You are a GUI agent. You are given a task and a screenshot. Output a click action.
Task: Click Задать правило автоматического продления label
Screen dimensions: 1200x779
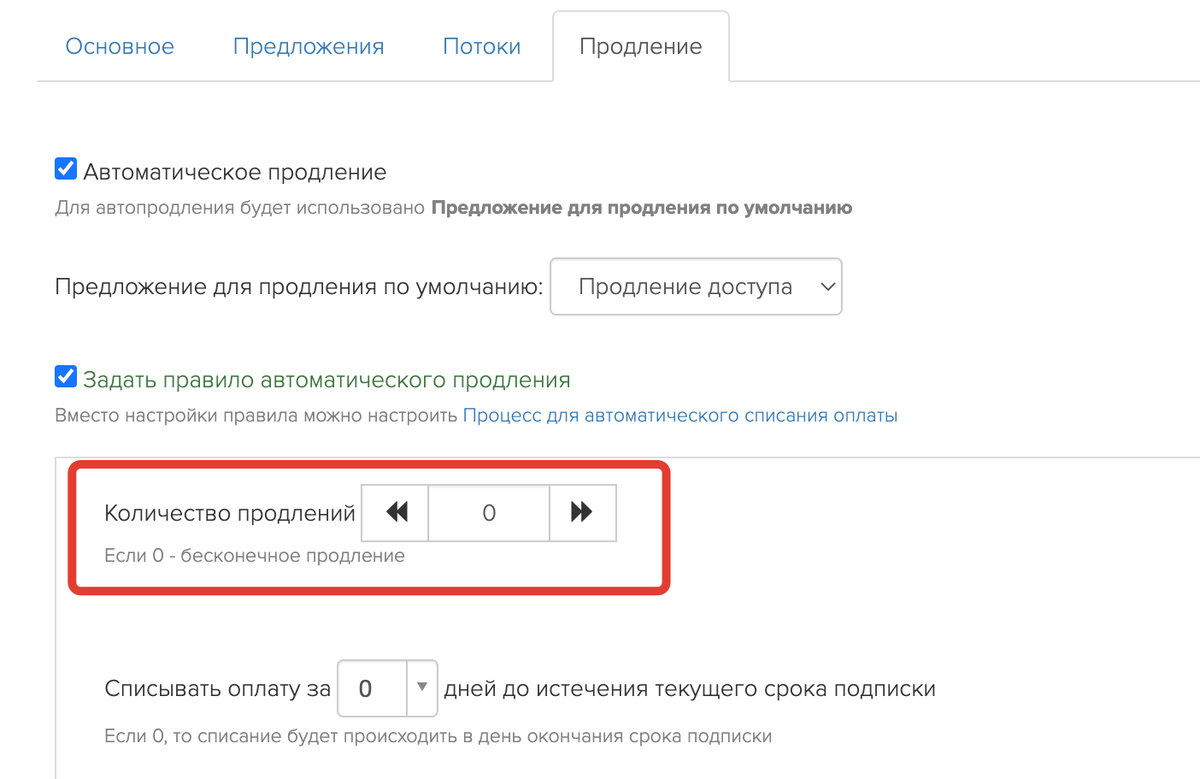(327, 380)
